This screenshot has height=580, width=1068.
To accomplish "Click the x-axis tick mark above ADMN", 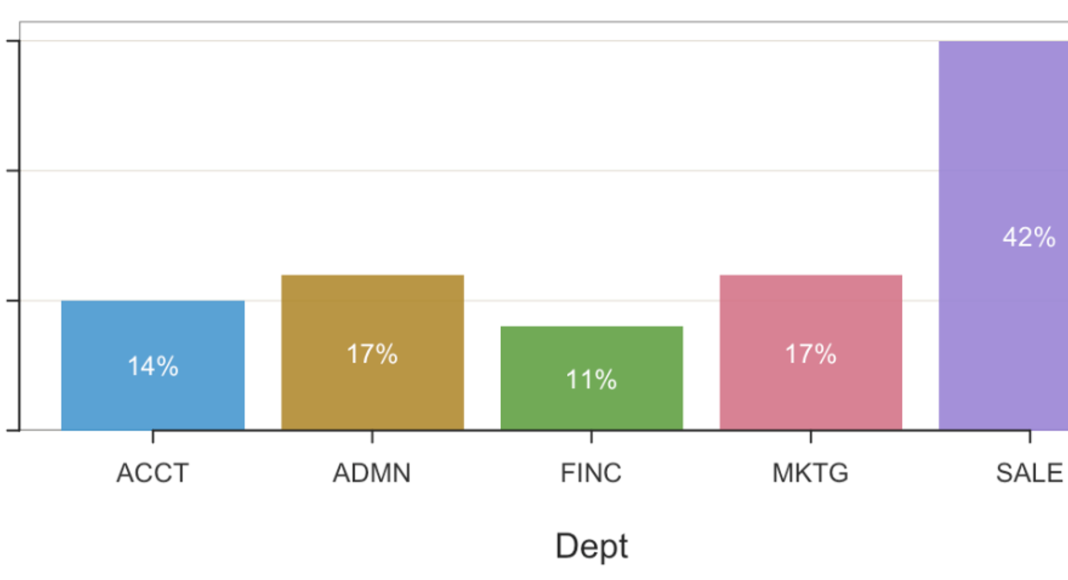I will pos(372,436).
